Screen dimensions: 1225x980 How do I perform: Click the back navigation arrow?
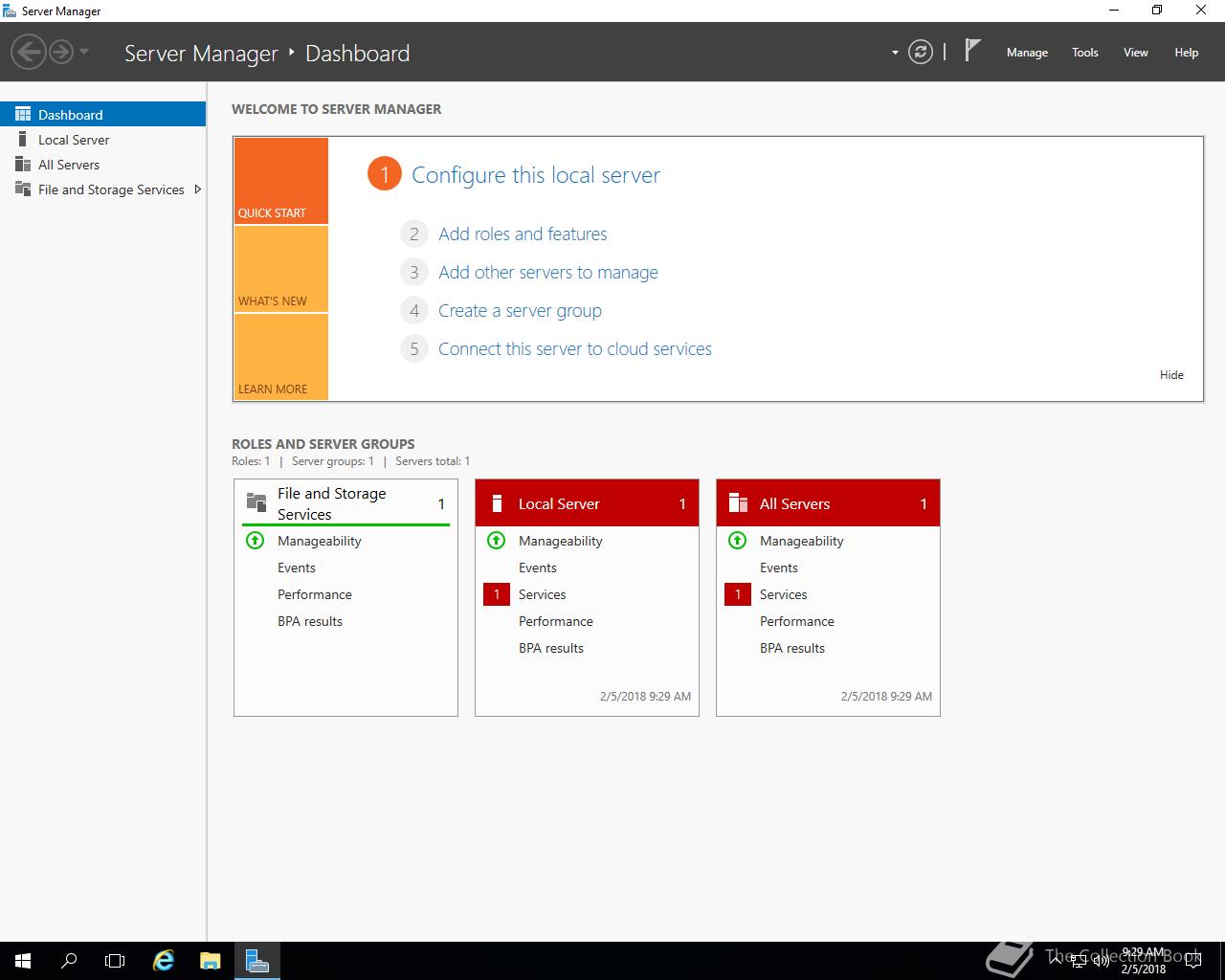pos(29,52)
